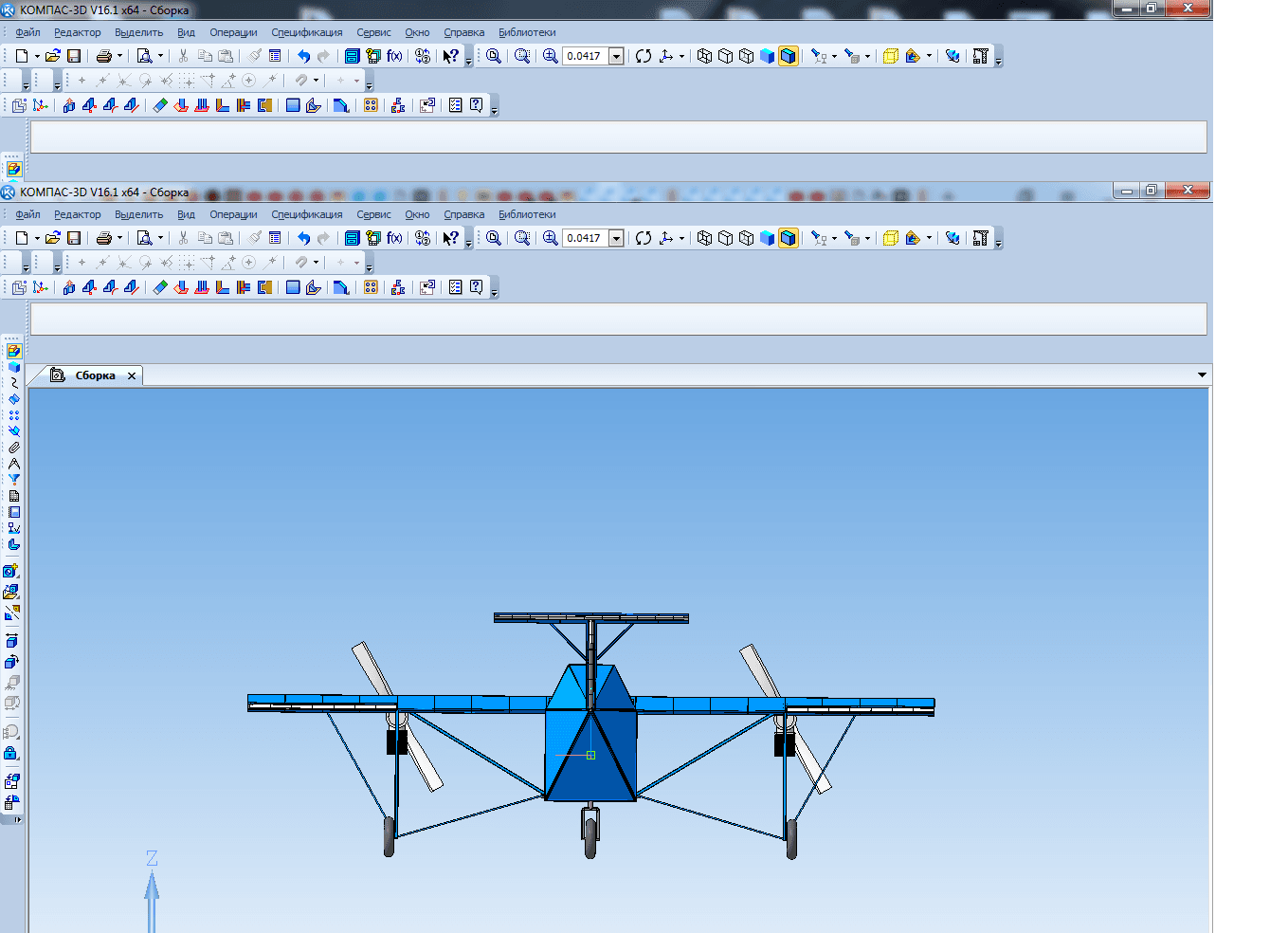The image size is (1288, 933).
Task: Open the Библиотеки menu in lower menu bar
Action: coord(527,214)
